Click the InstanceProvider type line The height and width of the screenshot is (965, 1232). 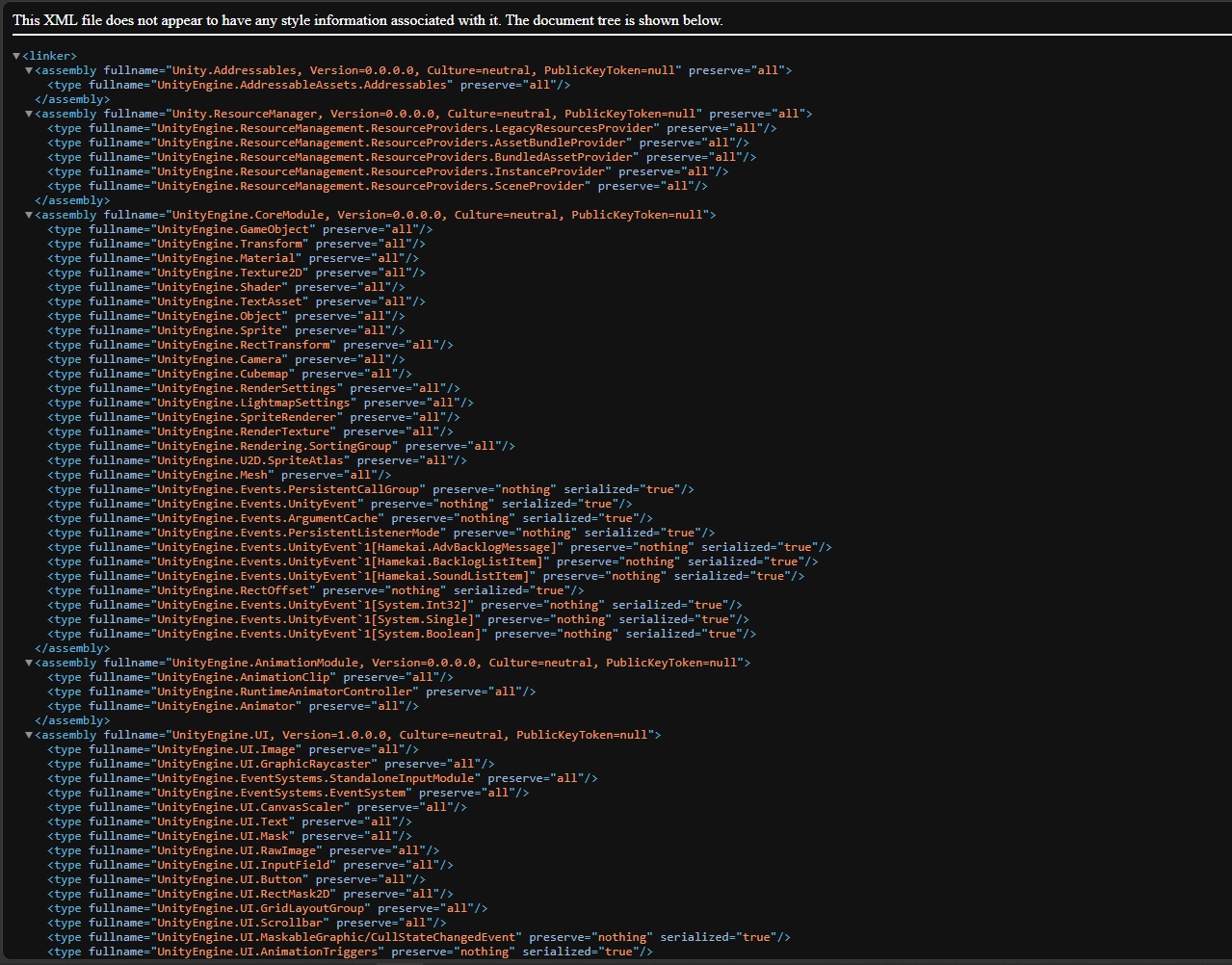pyautogui.click(x=388, y=171)
